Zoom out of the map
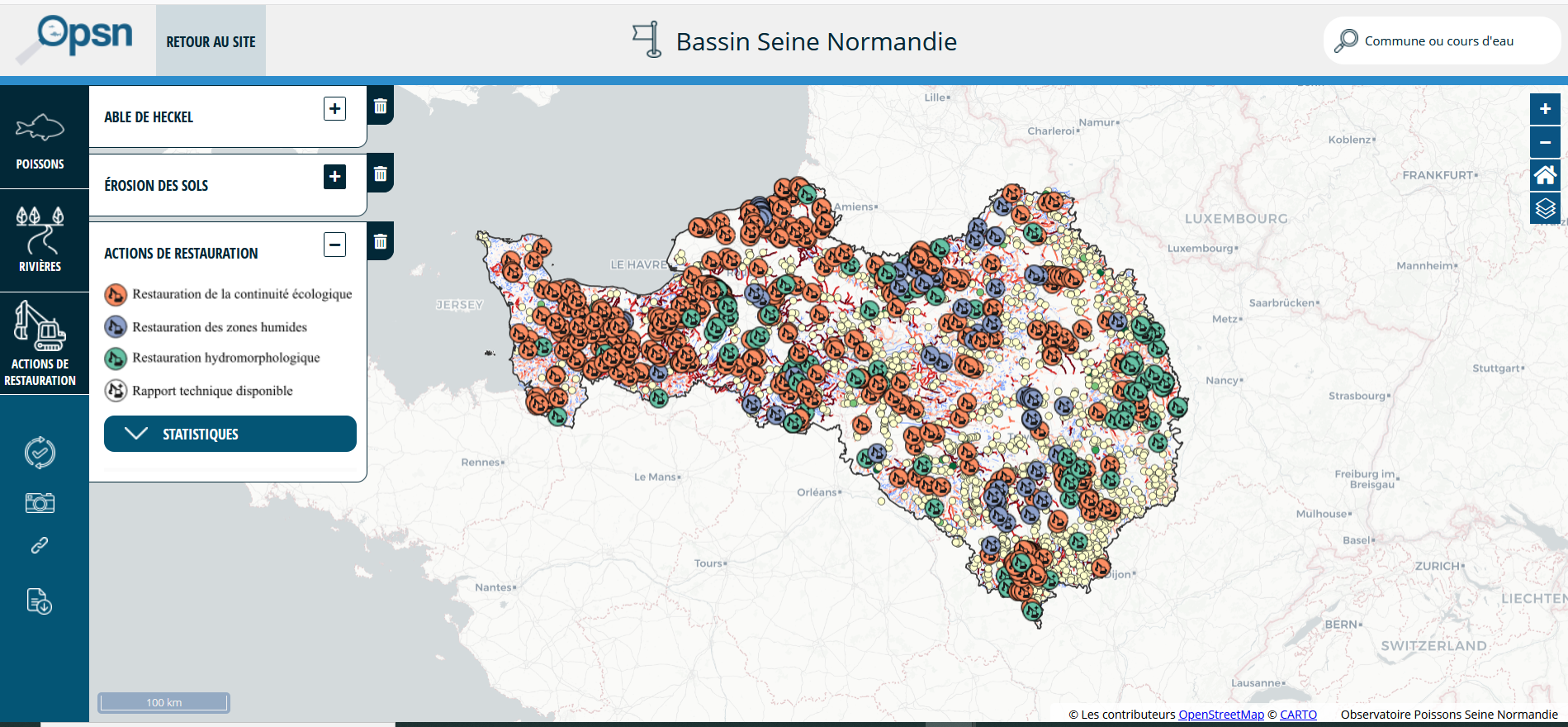This screenshot has width=1568, height=727. (x=1544, y=142)
